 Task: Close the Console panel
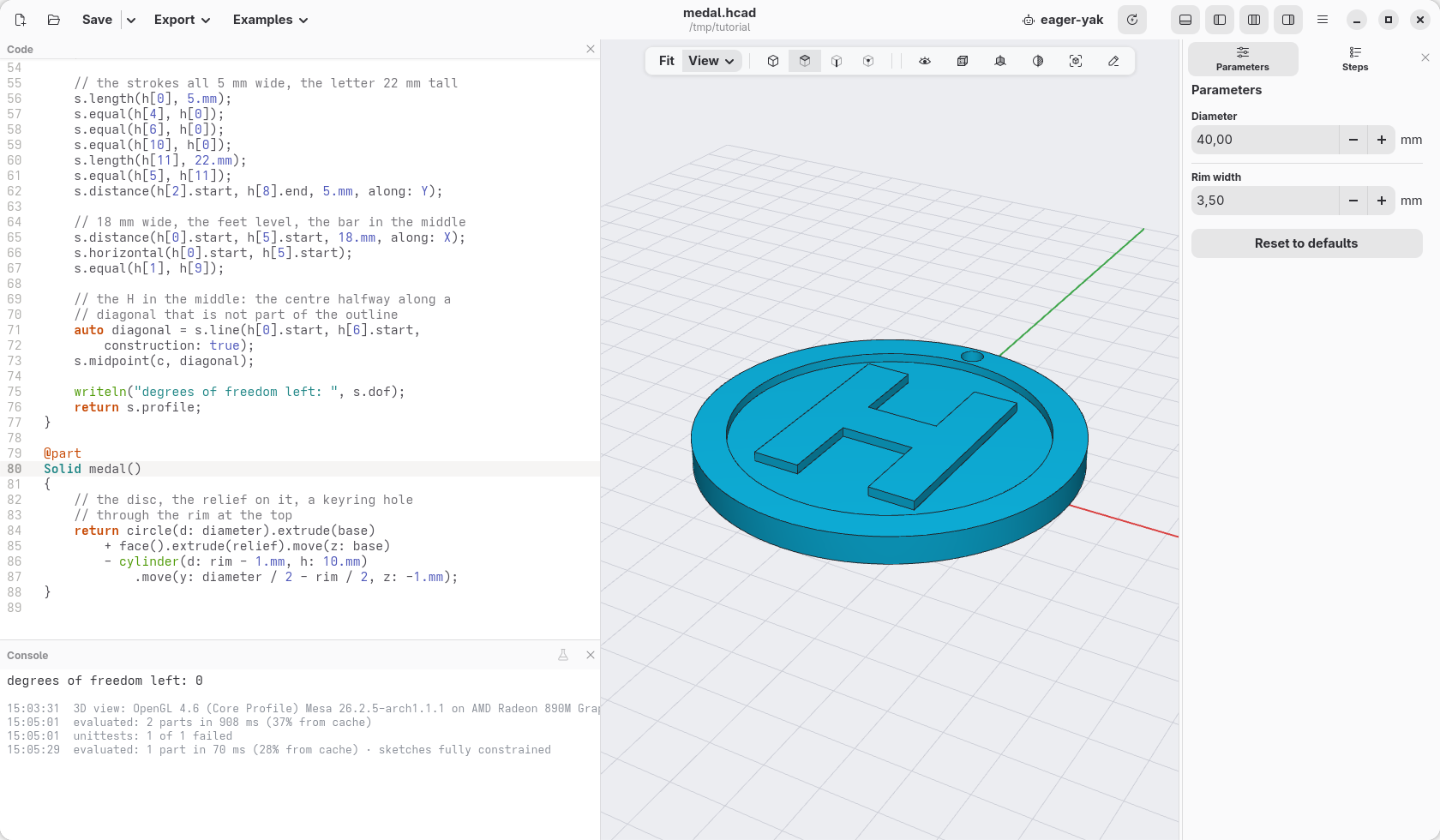pos(591,655)
